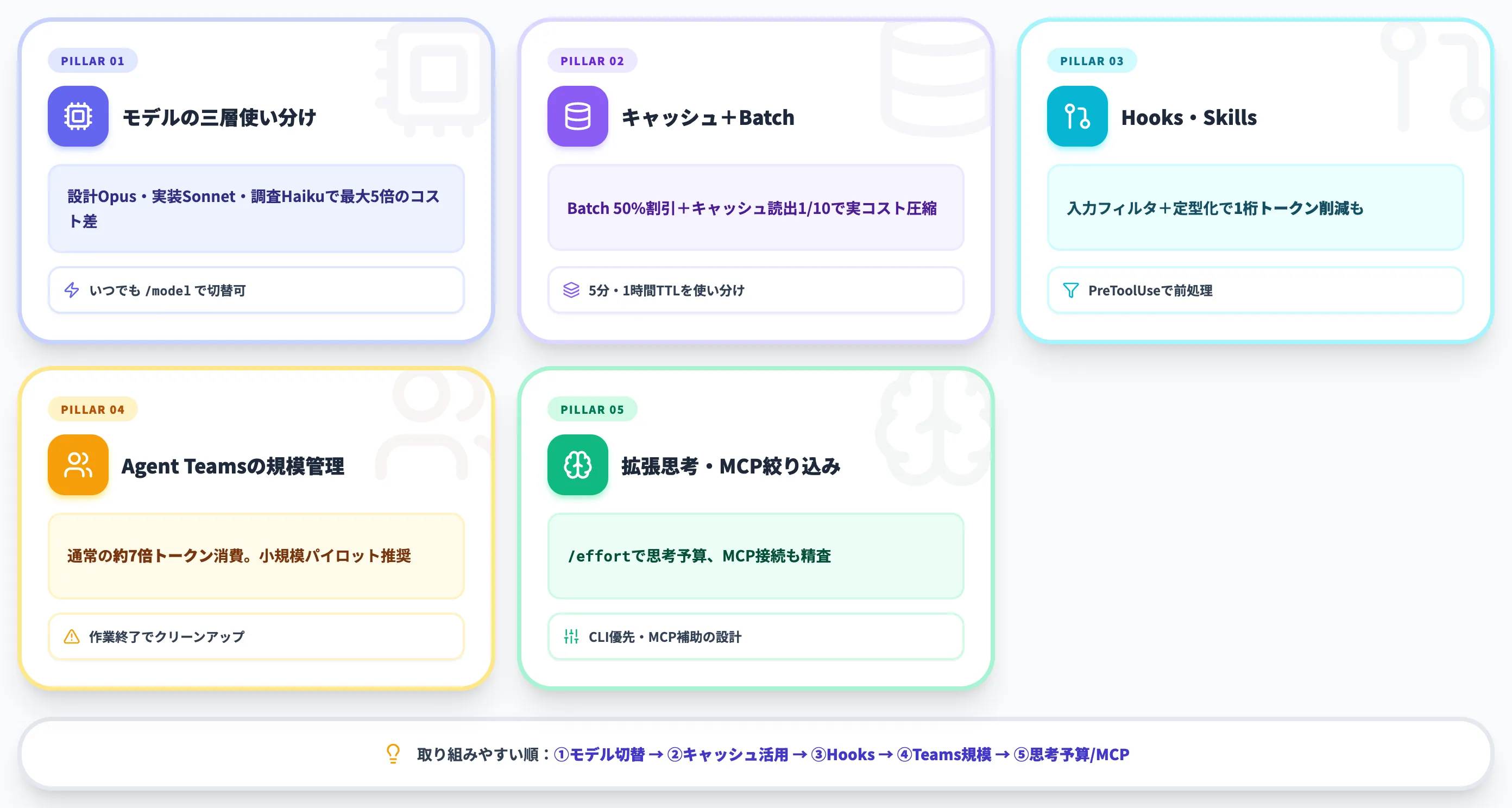1512x808 pixels.
Task: Click the 設計Opus・実装Sonnet・調査Haiku description box
Action: [x=256, y=209]
